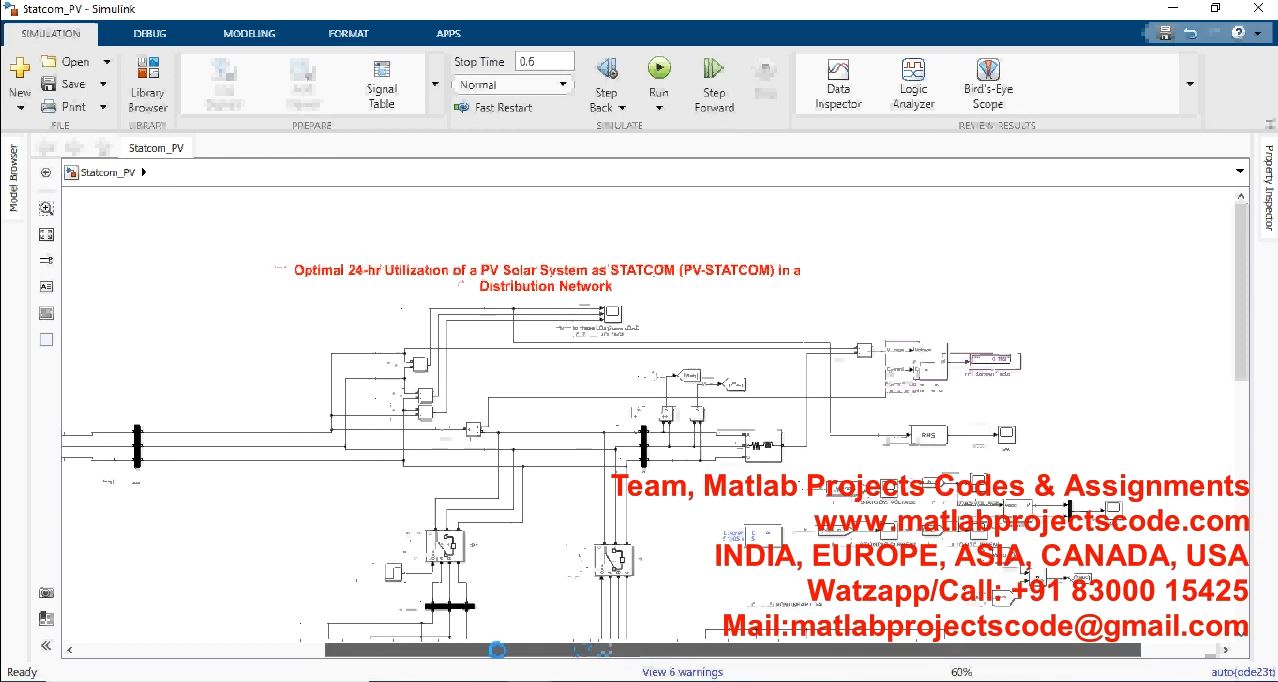Click the quick access save icon

point(1166,33)
